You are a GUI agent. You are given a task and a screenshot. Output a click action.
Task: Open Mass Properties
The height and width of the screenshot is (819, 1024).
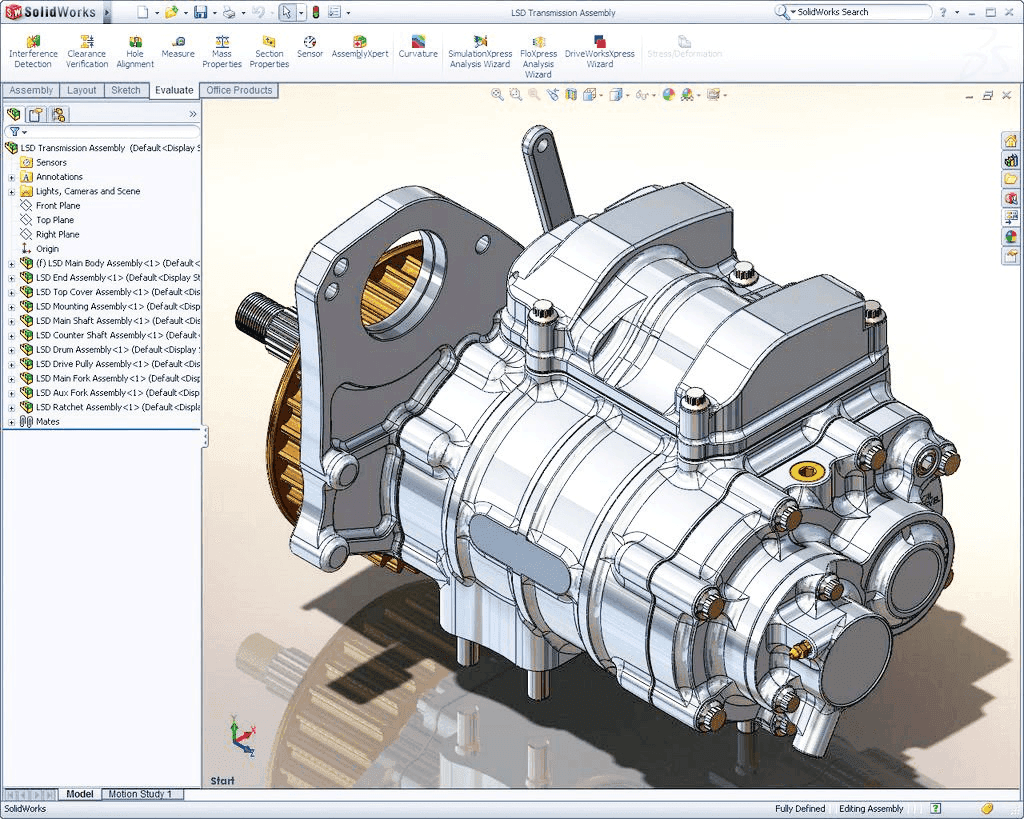click(x=221, y=51)
